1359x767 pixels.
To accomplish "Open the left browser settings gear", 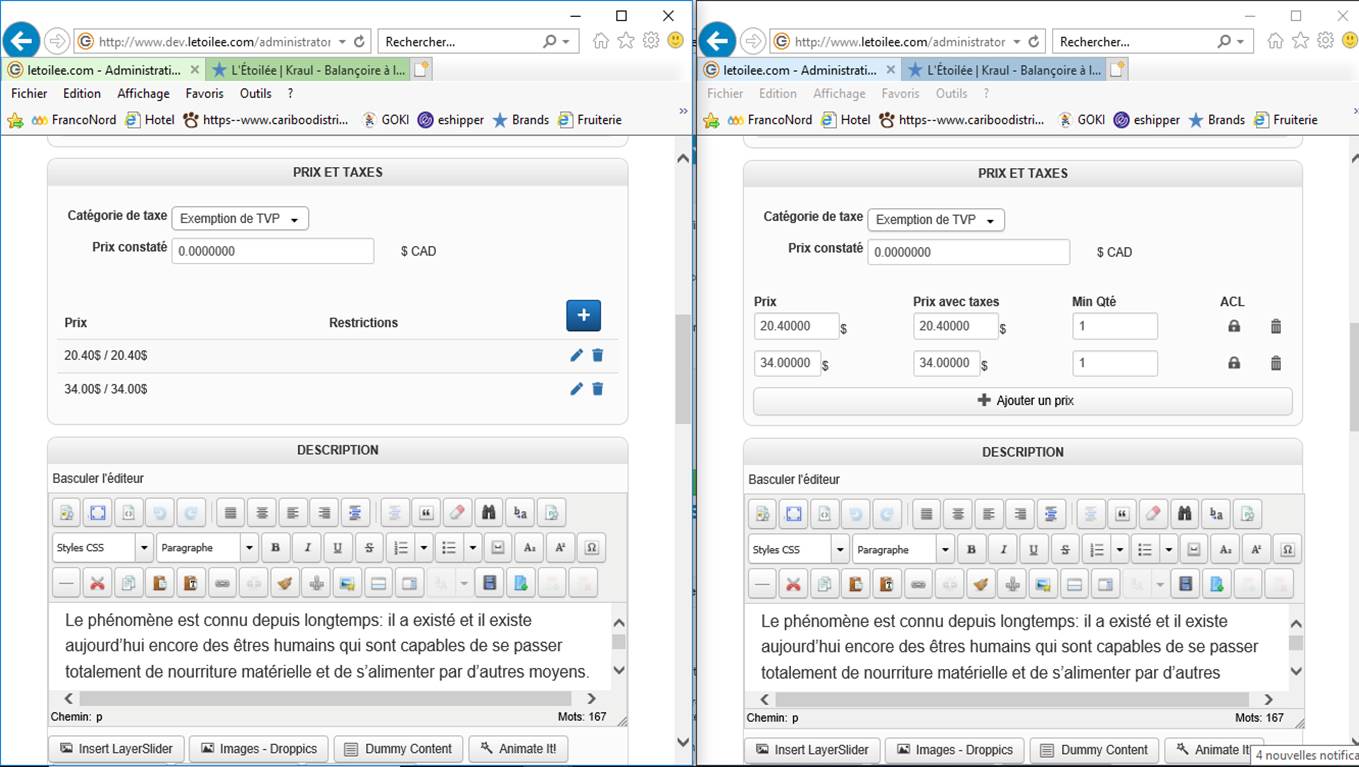I will 651,41.
